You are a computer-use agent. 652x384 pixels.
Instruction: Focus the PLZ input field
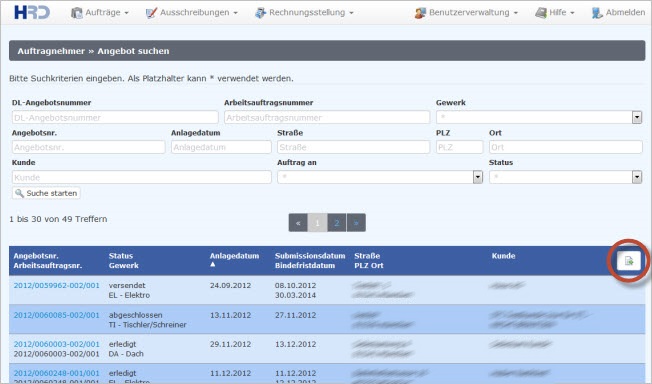click(x=459, y=147)
